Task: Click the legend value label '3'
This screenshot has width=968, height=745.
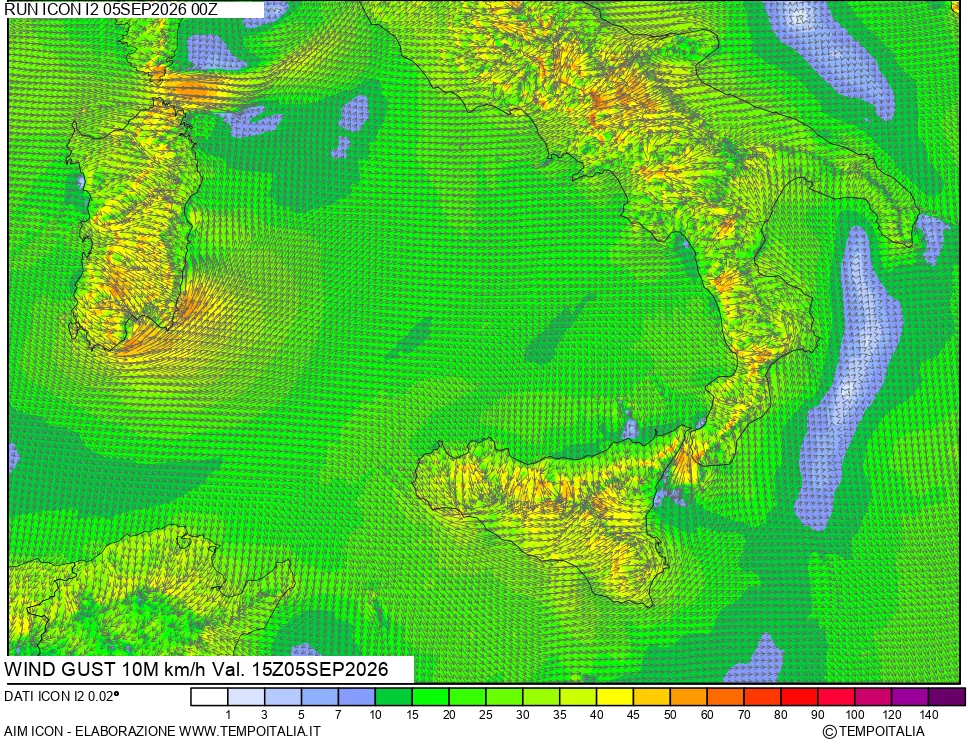Action: point(265,715)
